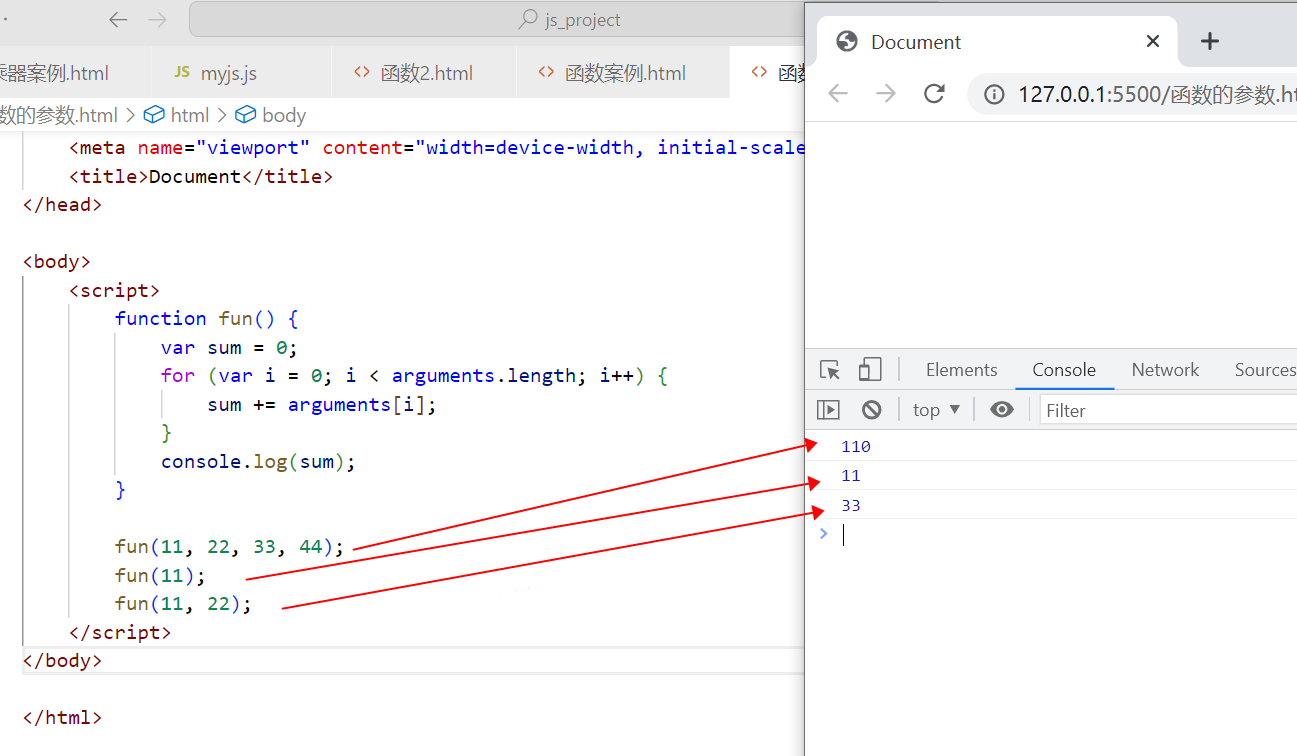This screenshot has height=756, width=1297.
Task: Select the console output 11
Action: point(851,476)
